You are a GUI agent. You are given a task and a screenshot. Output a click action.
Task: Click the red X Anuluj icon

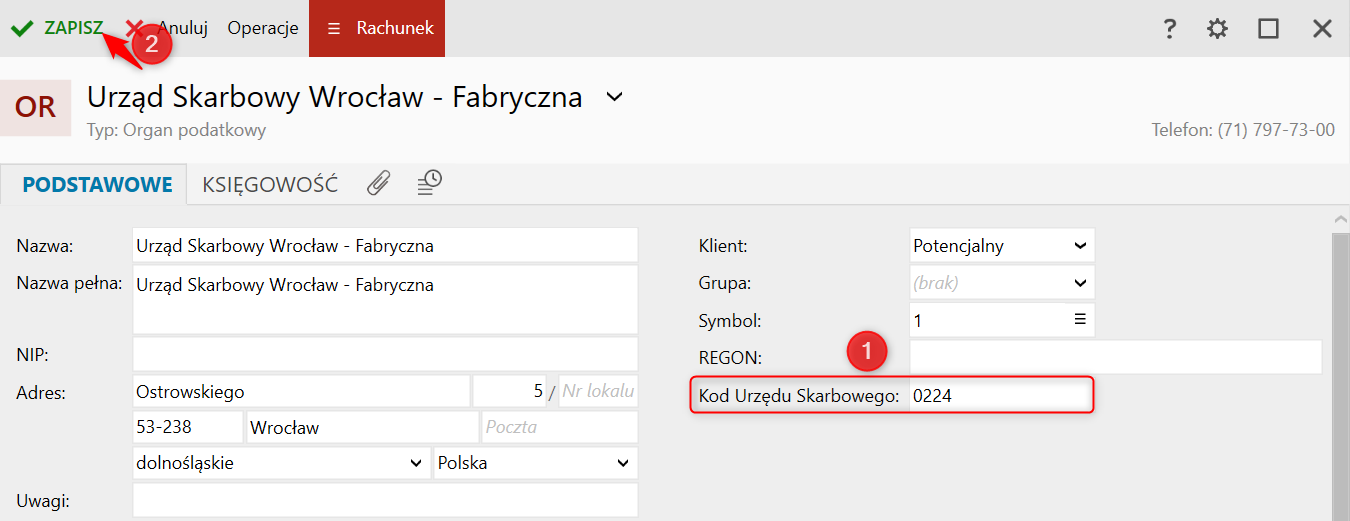[x=134, y=28]
